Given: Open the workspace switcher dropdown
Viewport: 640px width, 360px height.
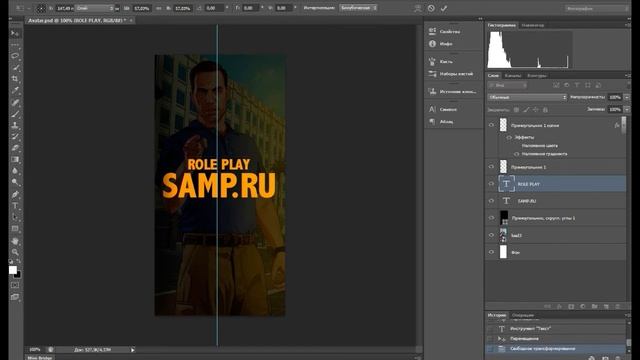Looking at the screenshot, I should click(597, 8).
